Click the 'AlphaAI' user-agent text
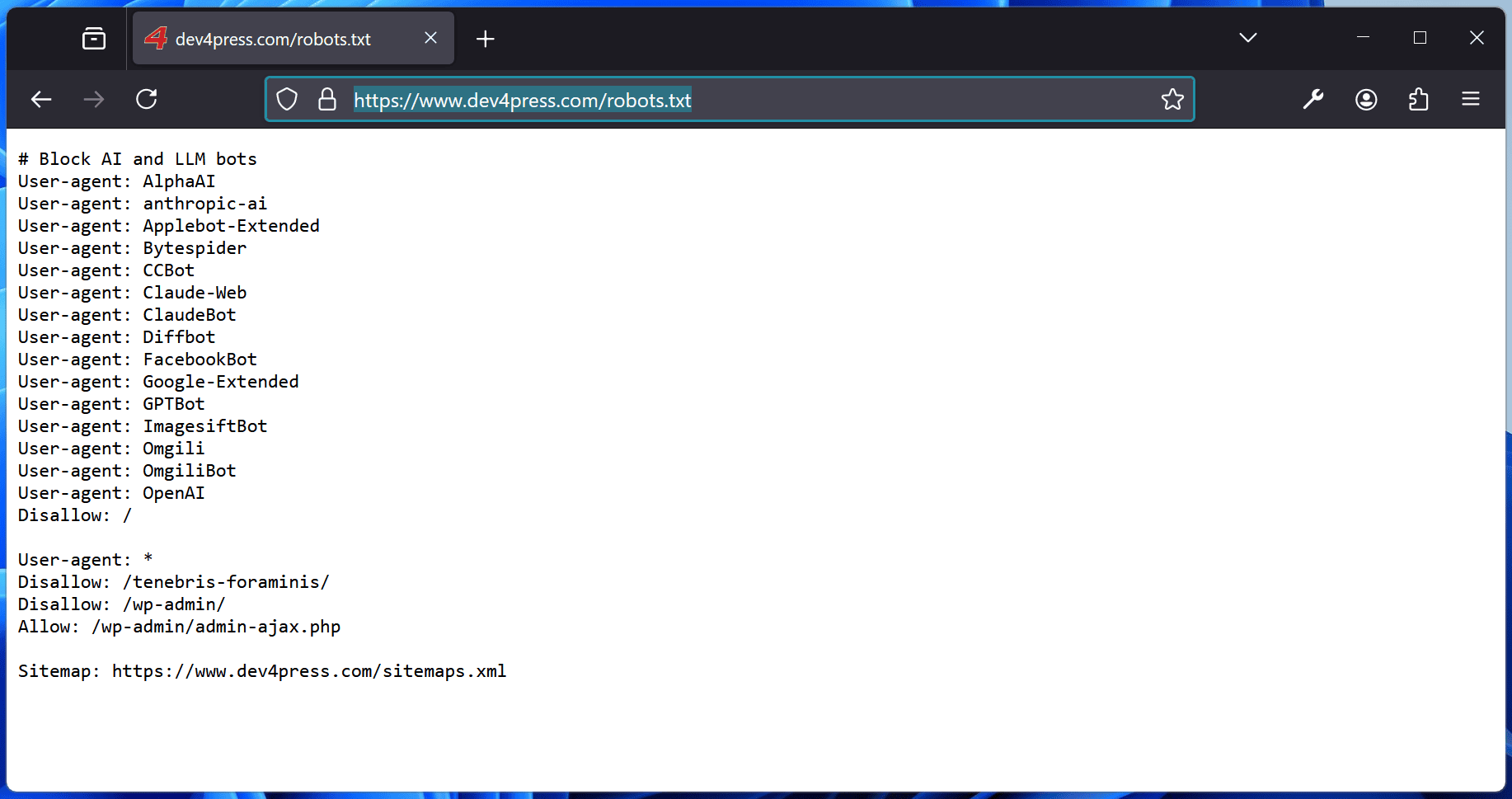Image resolution: width=1512 pixels, height=799 pixels. 179,181
